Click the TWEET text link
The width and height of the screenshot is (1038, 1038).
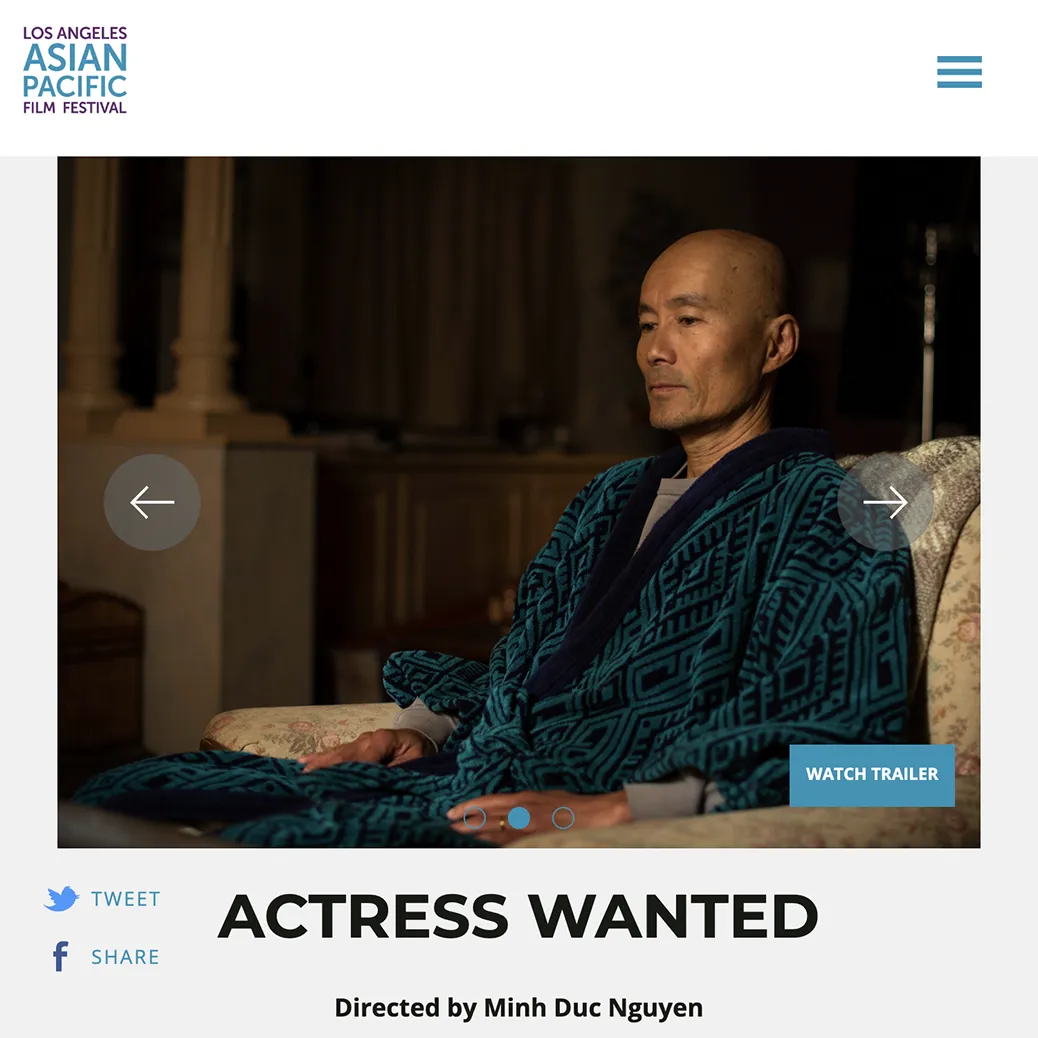tap(126, 899)
